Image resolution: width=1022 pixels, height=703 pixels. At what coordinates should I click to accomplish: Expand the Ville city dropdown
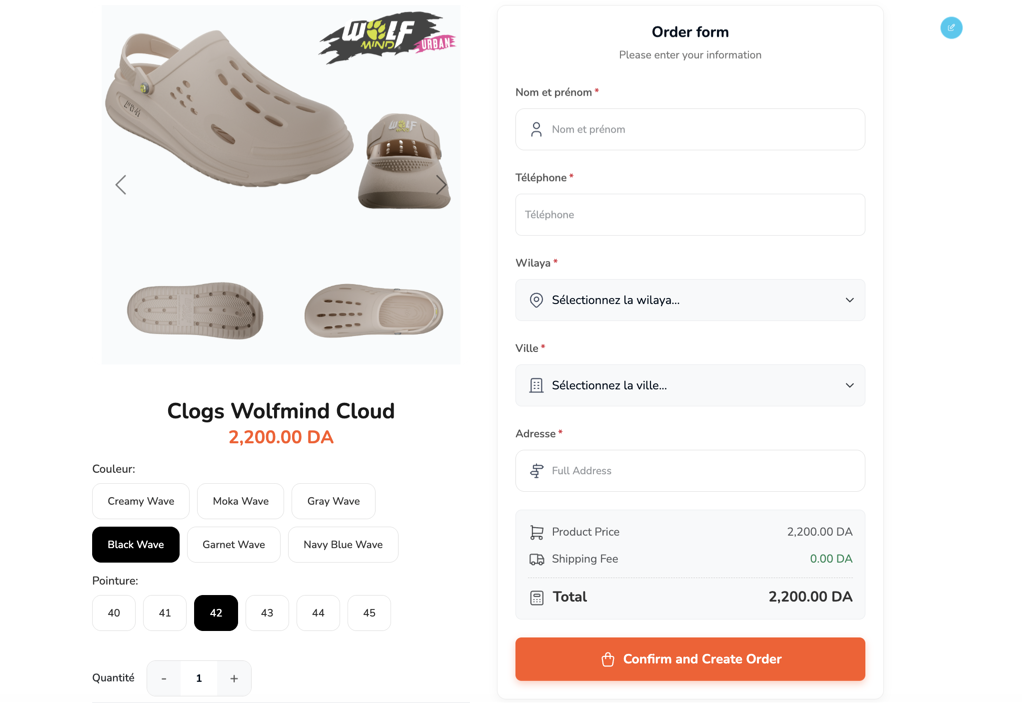[690, 385]
